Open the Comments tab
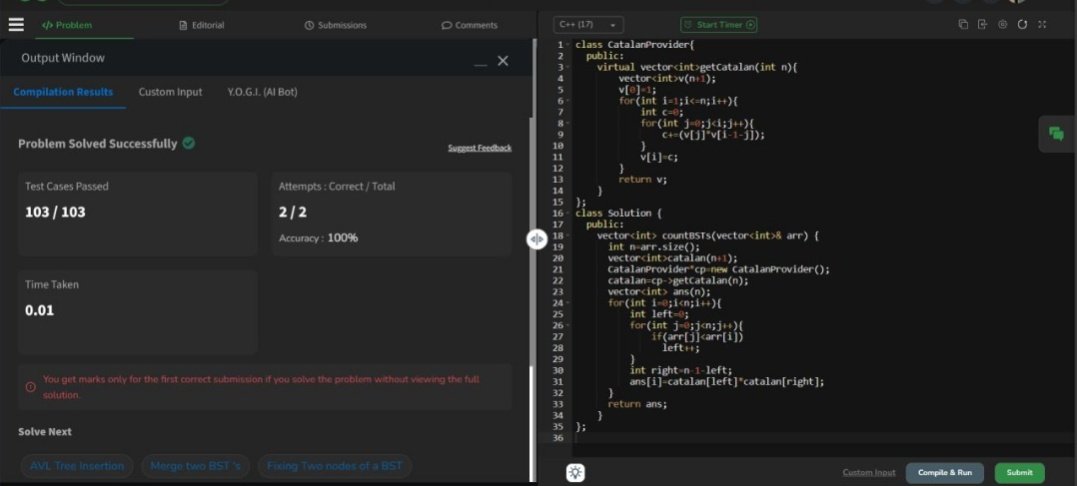Screen dimensions: 1077x486 (469, 25)
